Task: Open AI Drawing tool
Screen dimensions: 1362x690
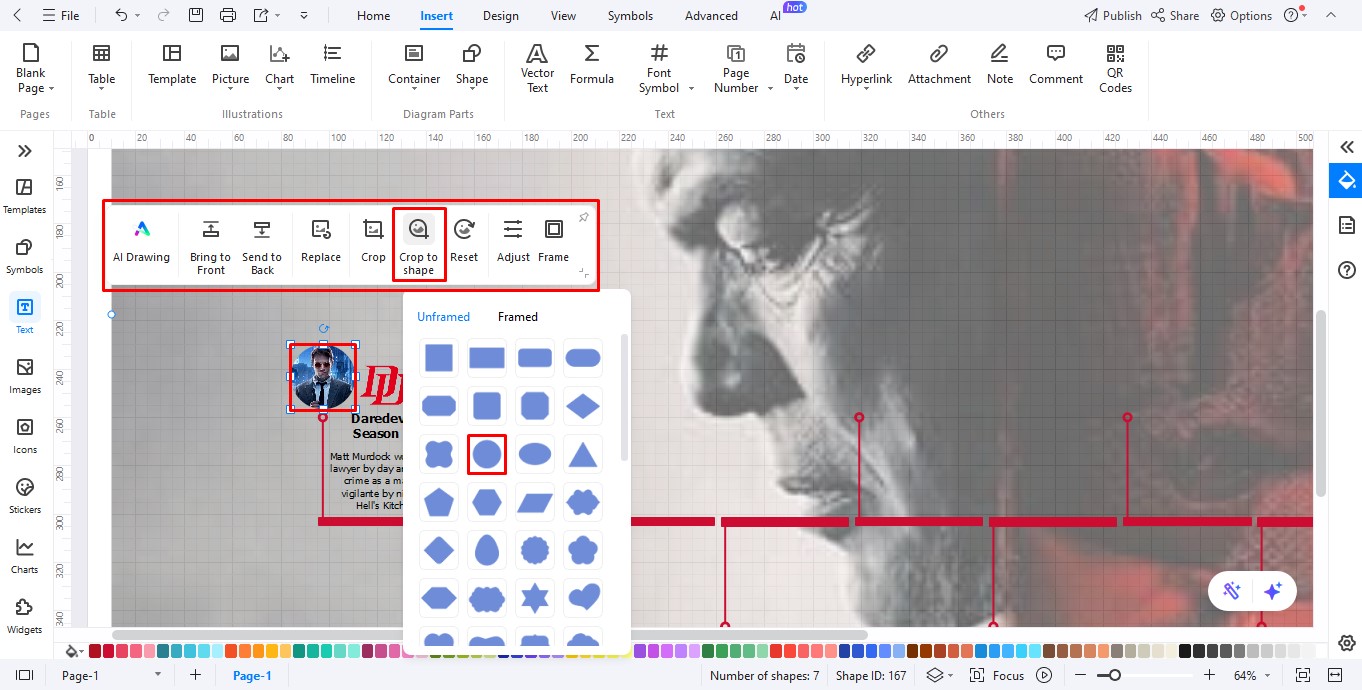Action: [x=141, y=241]
